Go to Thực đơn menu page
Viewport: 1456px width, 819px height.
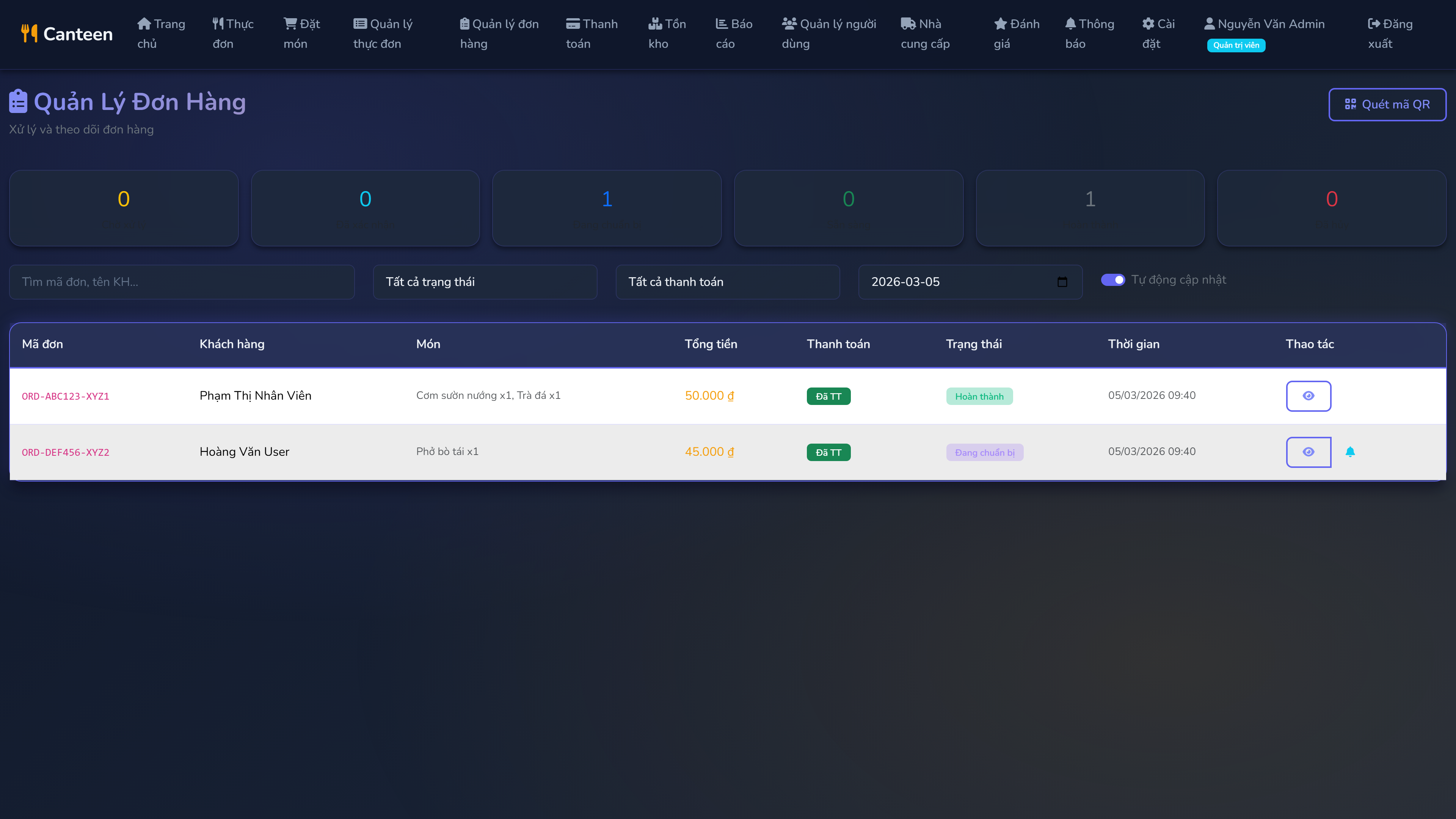pyautogui.click(x=233, y=34)
